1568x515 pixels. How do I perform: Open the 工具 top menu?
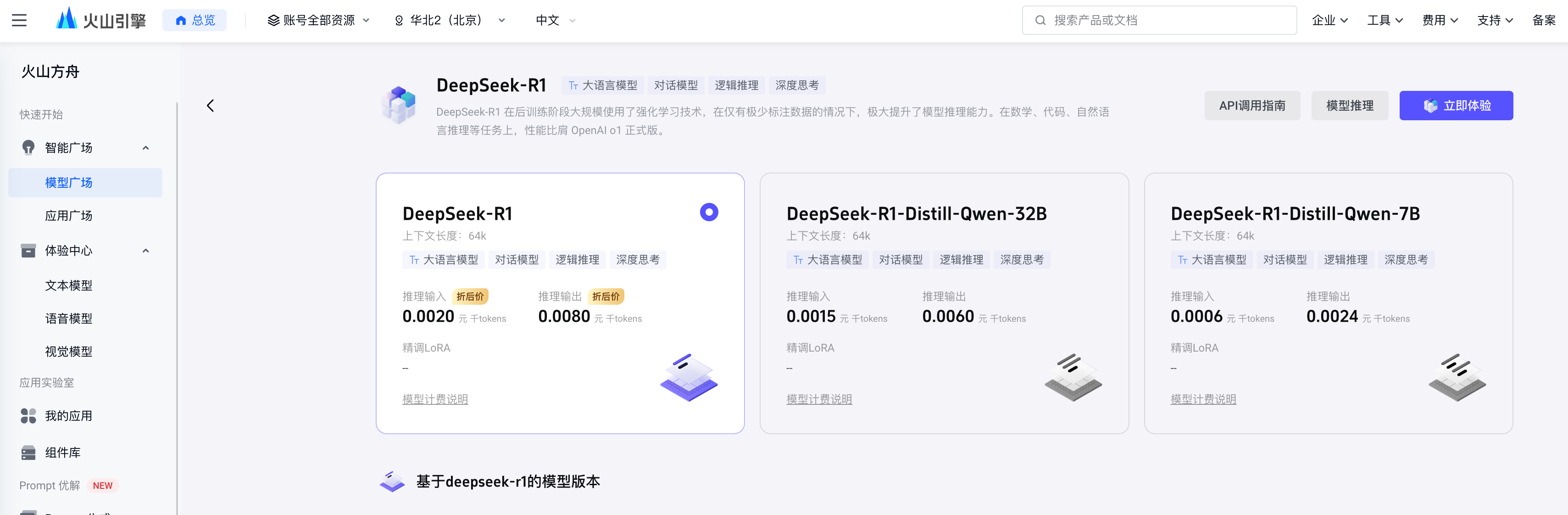tap(1385, 20)
